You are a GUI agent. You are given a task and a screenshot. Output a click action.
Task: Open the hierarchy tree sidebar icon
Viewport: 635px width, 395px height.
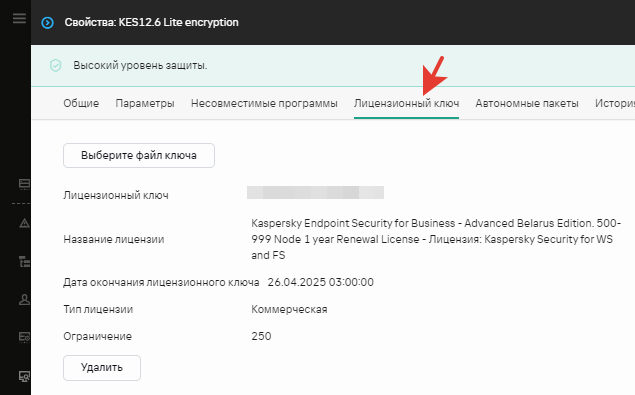pyautogui.click(x=24, y=262)
